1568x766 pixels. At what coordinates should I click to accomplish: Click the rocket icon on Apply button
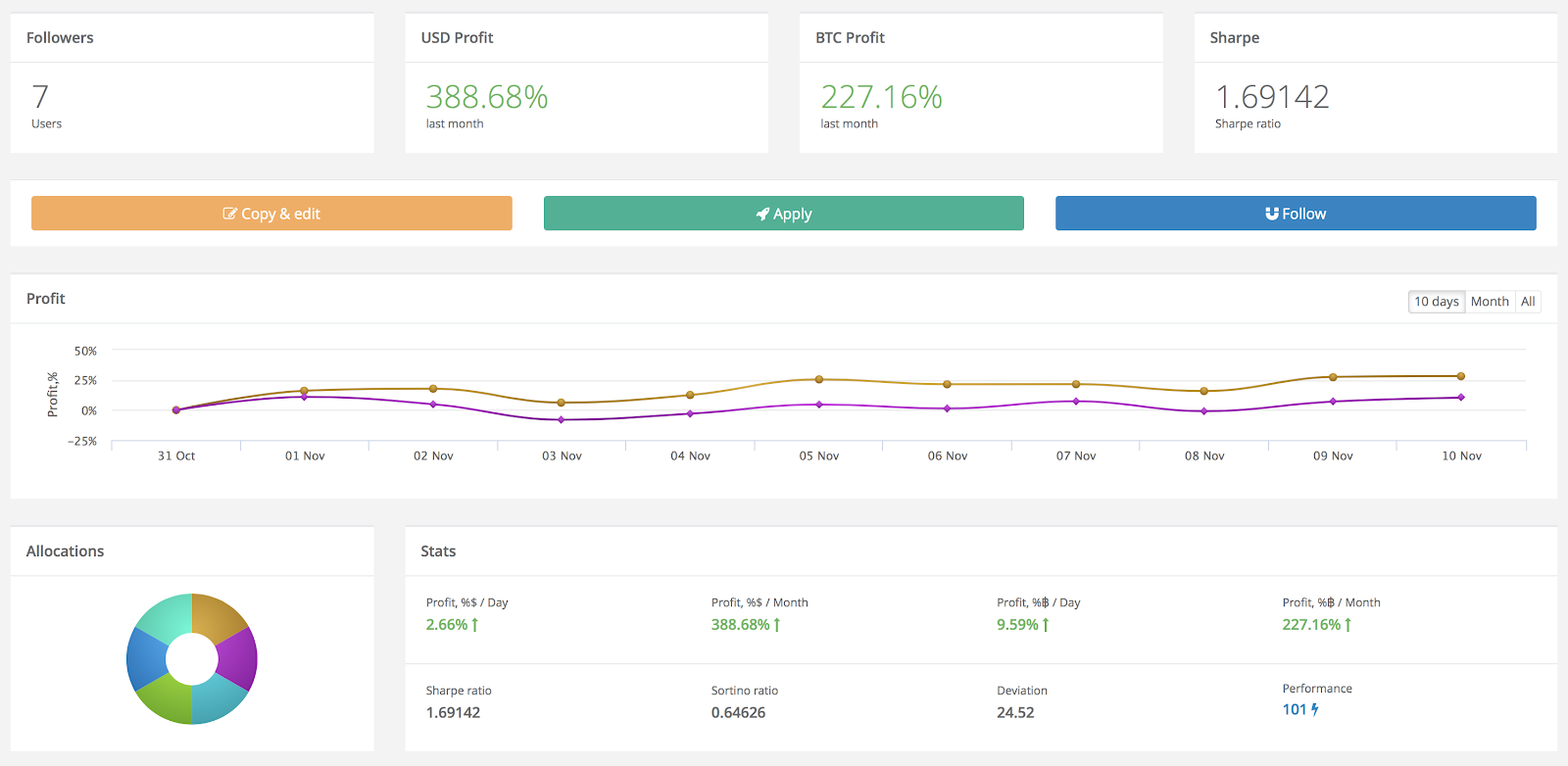[x=762, y=214]
